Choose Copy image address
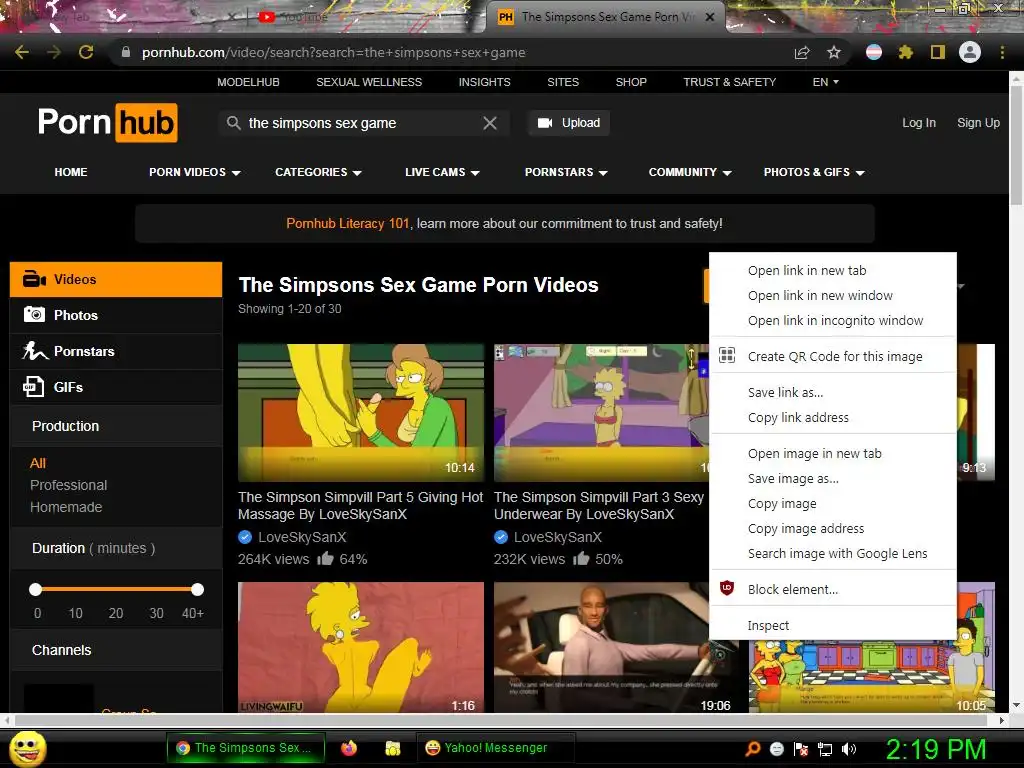 click(833, 529)
